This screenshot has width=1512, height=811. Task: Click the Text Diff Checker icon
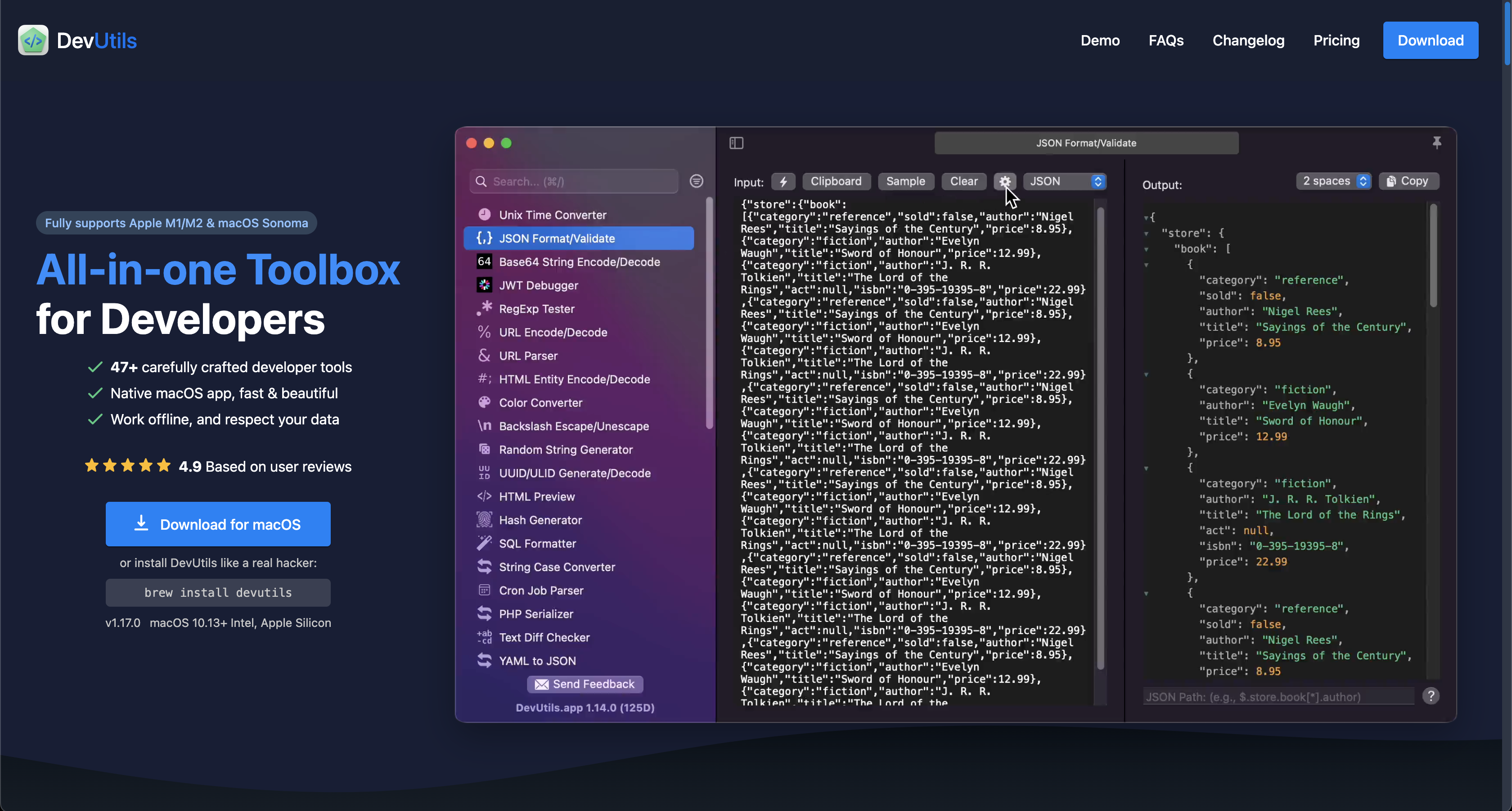(484, 637)
